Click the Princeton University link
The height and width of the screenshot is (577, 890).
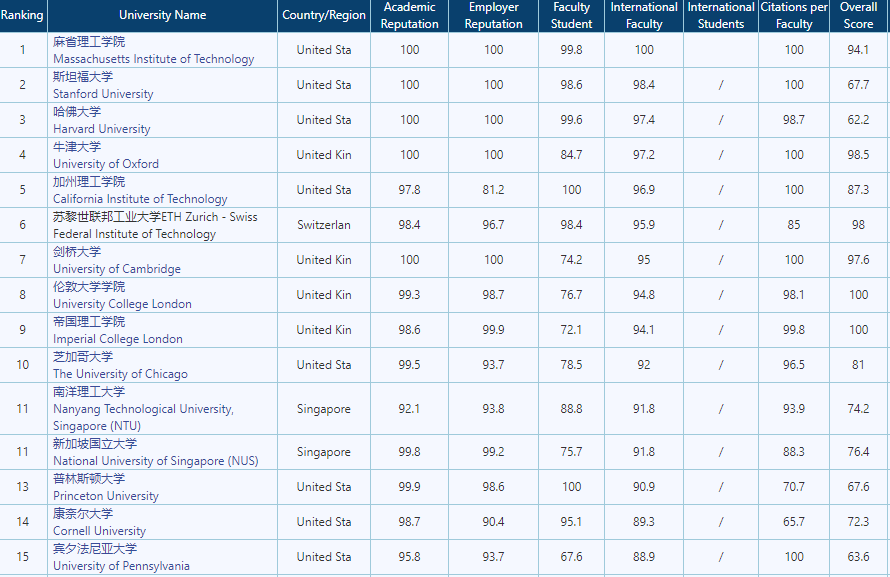(x=105, y=496)
